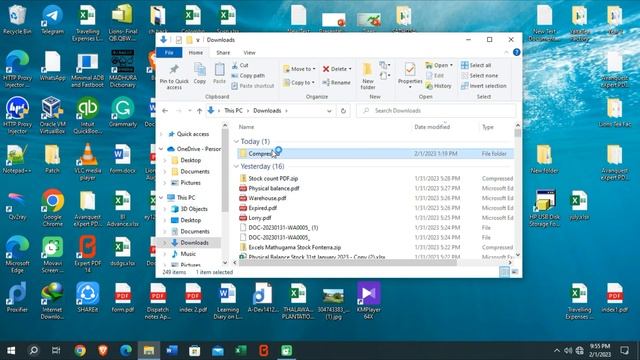Screen dimensions: 640x360
Task: Switch to the Home ribbon tab
Action: [x=196, y=53]
